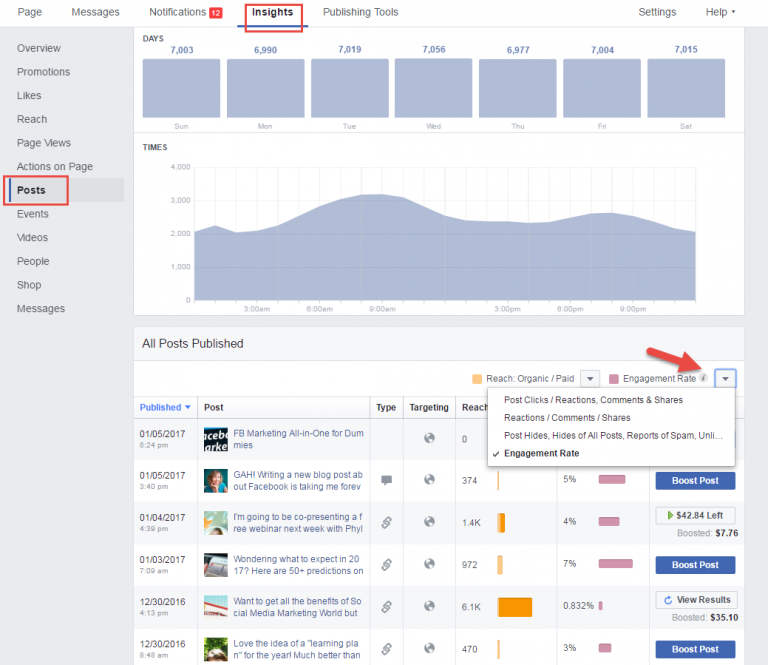Click the globe targeting icon for 12/30 4:13 pm post

tap(429, 606)
